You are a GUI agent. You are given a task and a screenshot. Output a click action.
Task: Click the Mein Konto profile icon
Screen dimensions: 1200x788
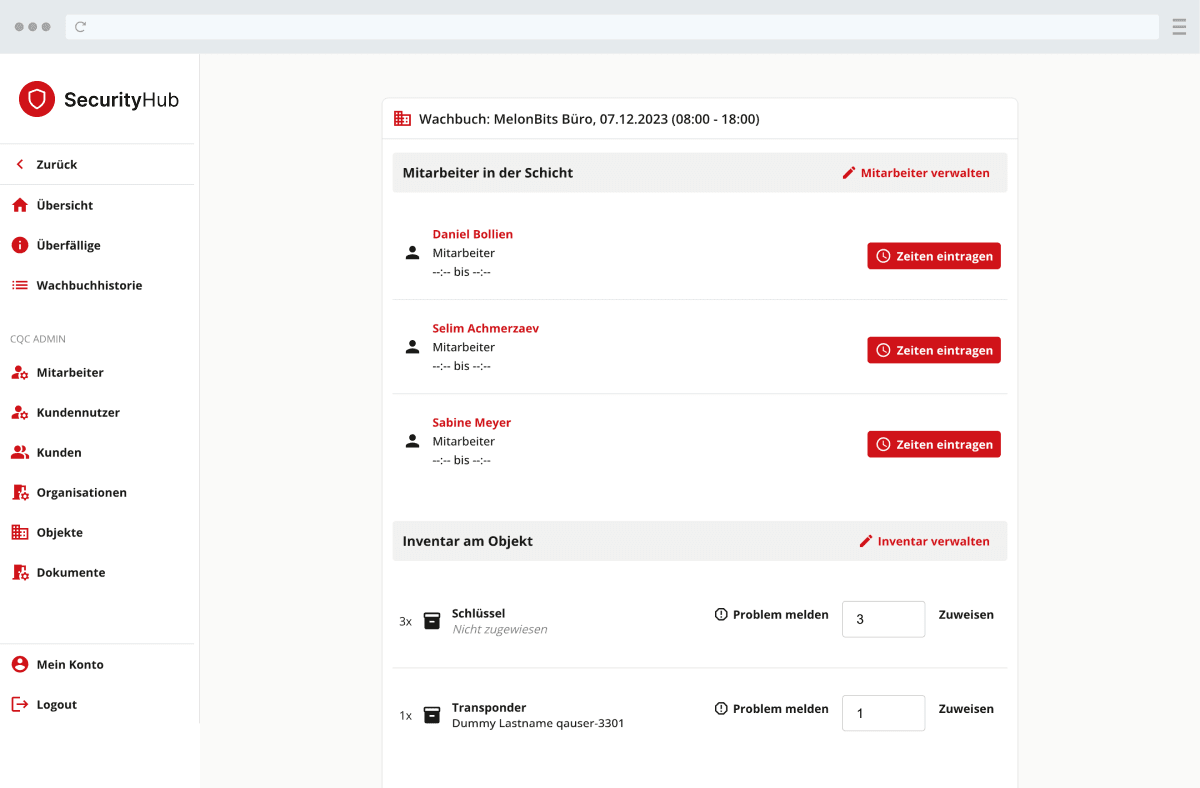tap(20, 664)
